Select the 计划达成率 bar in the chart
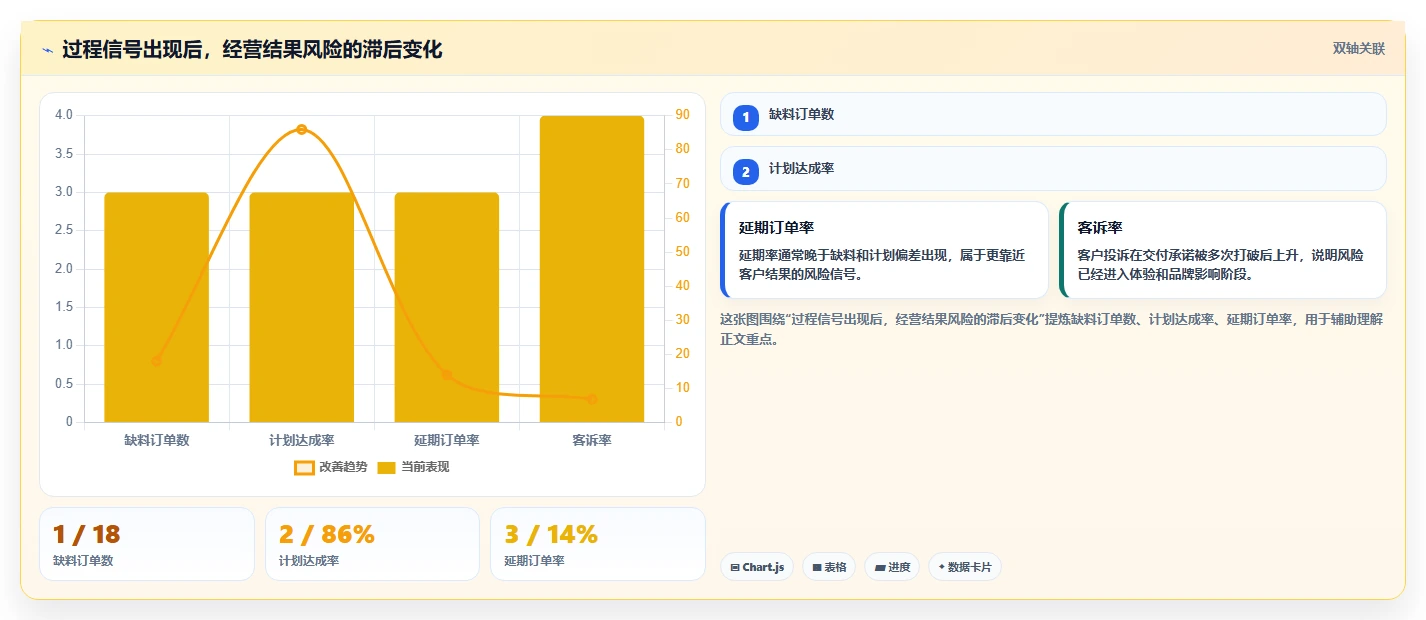 [x=302, y=307]
